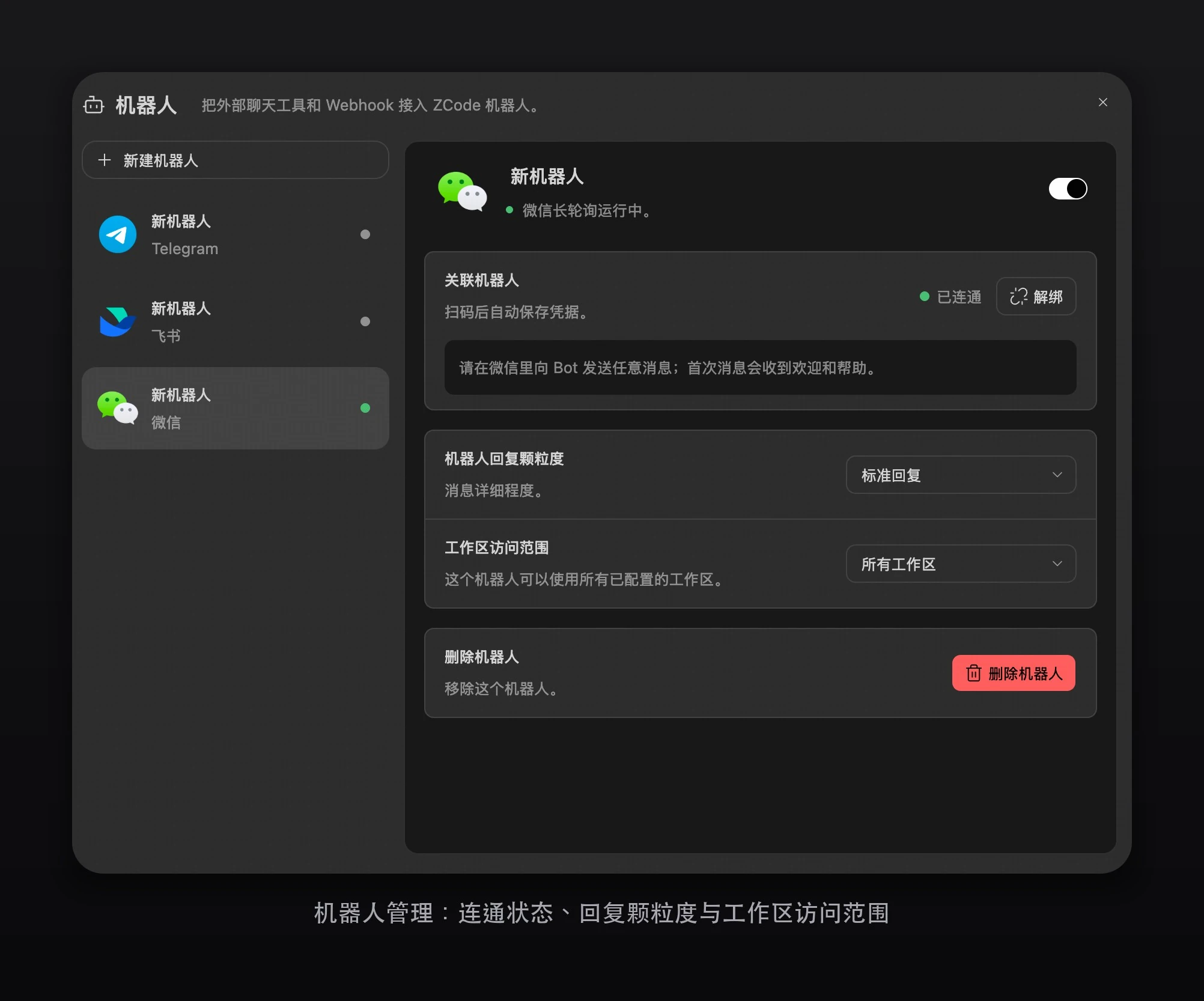Screen dimensions: 1204x1001
Task: Click green dot beside 微信长轮询运行中
Action: (x=509, y=210)
